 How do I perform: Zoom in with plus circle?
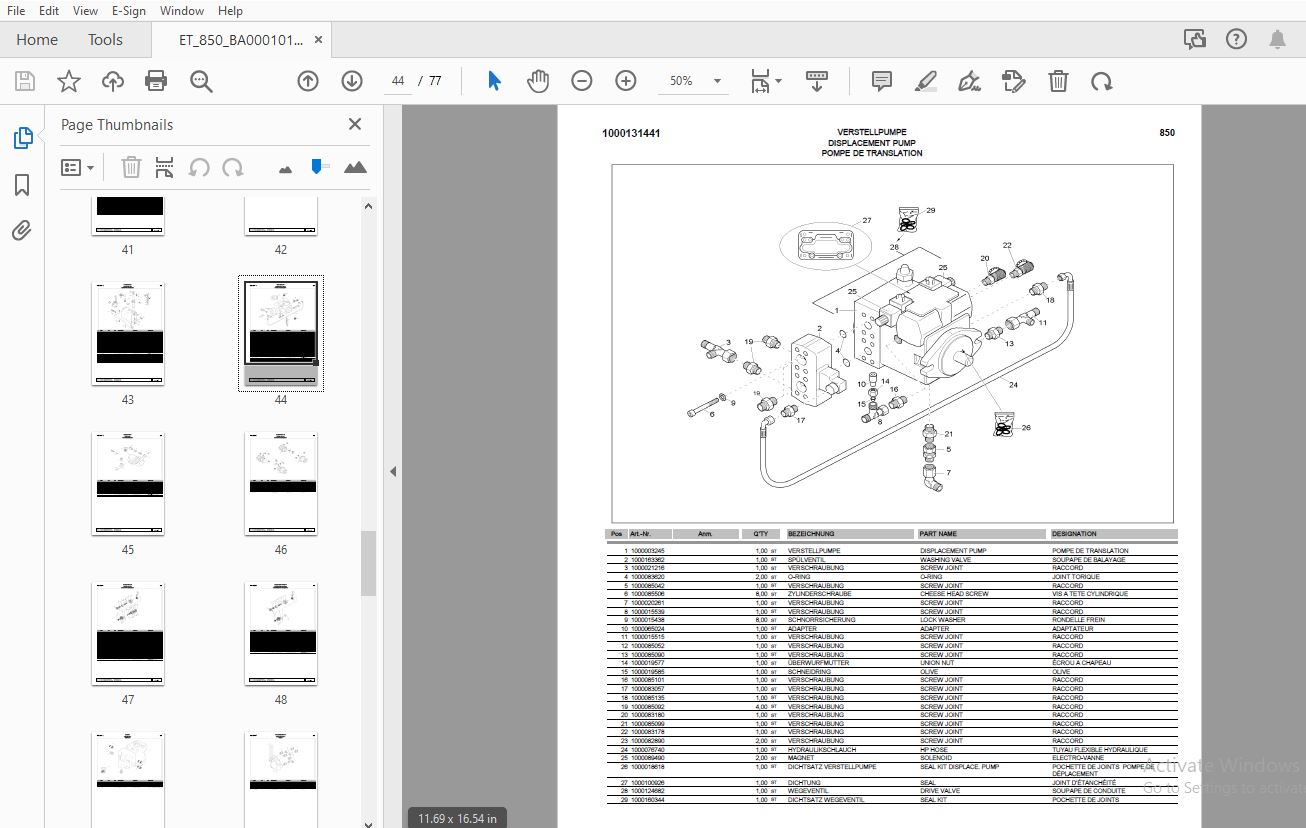pyautogui.click(x=626, y=81)
